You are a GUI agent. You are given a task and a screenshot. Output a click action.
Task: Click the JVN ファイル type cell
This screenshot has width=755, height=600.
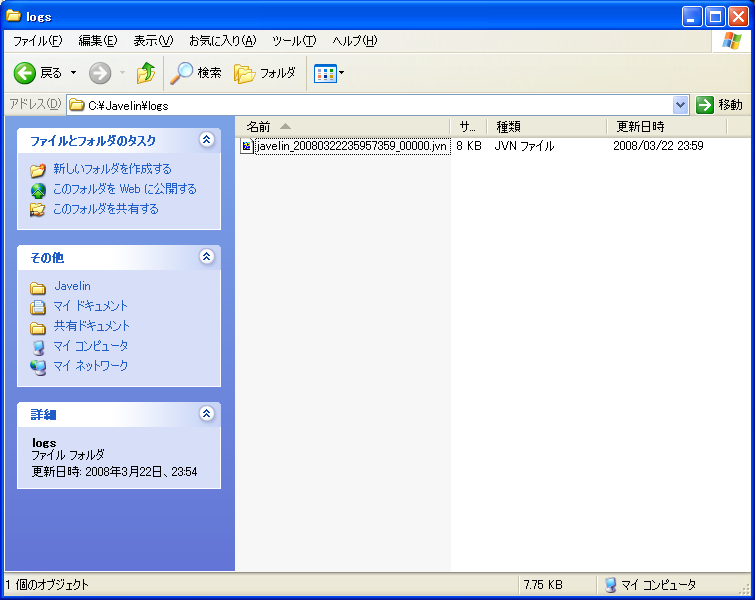click(524, 145)
